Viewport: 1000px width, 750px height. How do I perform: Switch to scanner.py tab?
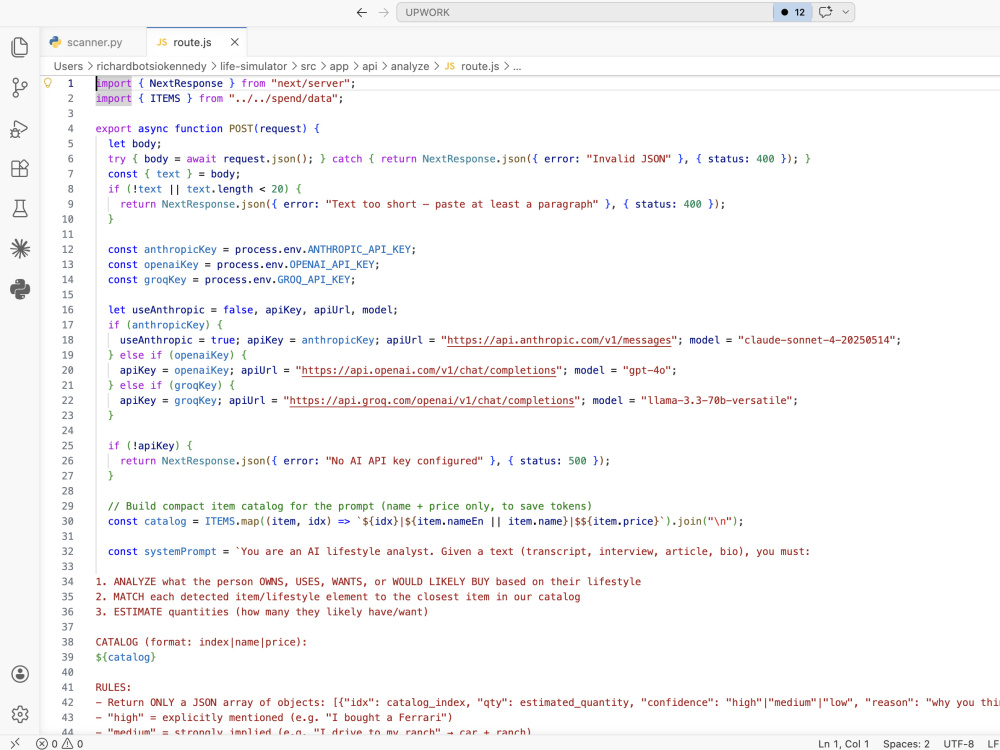94,42
